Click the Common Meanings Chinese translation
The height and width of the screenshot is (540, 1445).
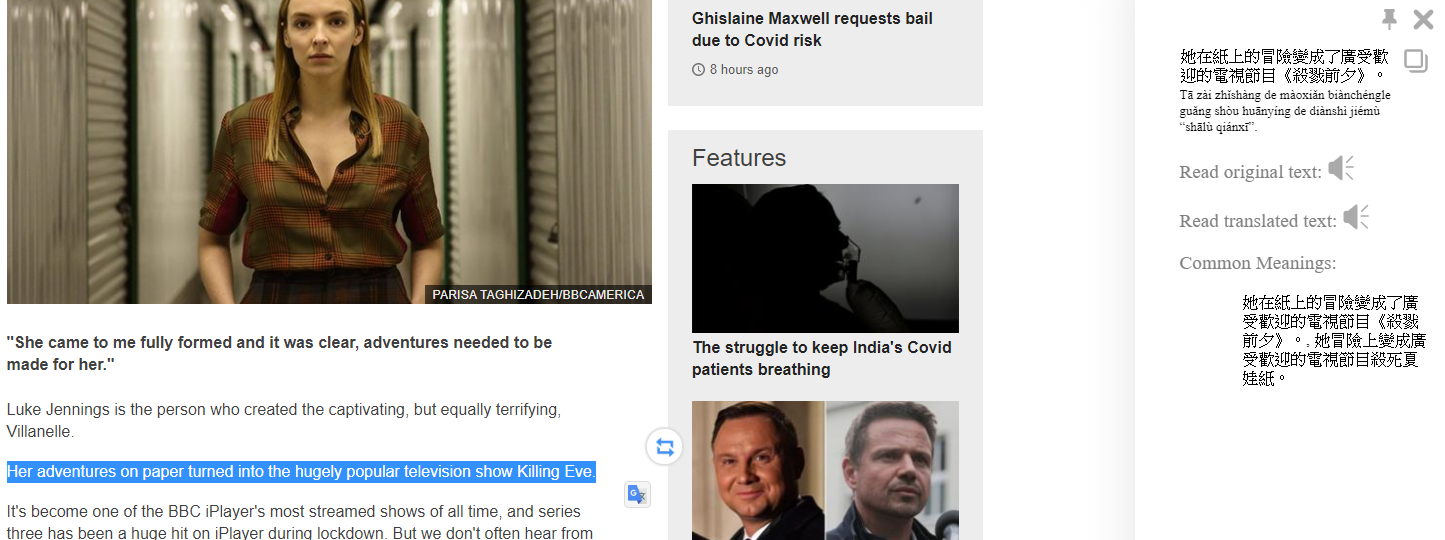1334,340
